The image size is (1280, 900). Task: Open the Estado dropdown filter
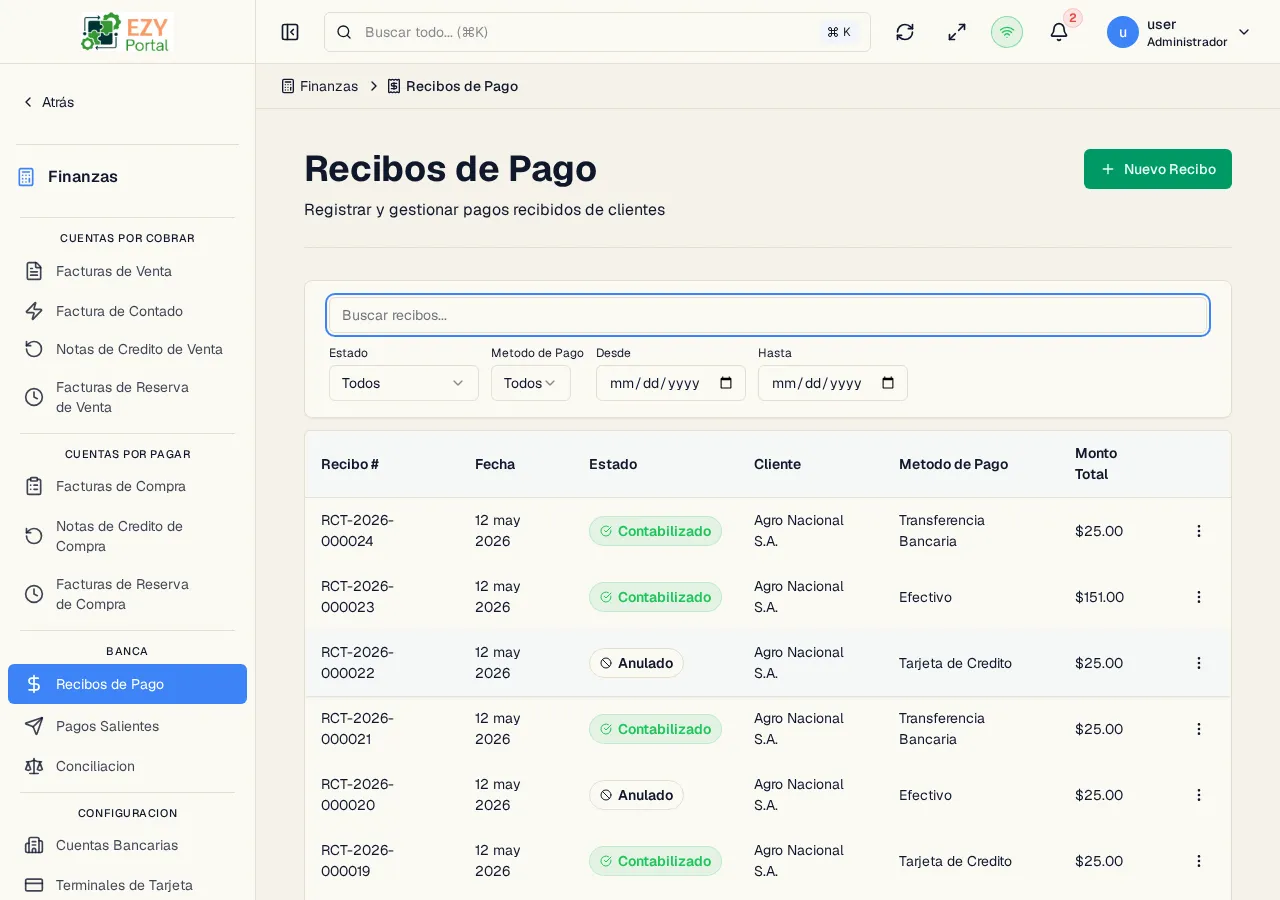(404, 383)
